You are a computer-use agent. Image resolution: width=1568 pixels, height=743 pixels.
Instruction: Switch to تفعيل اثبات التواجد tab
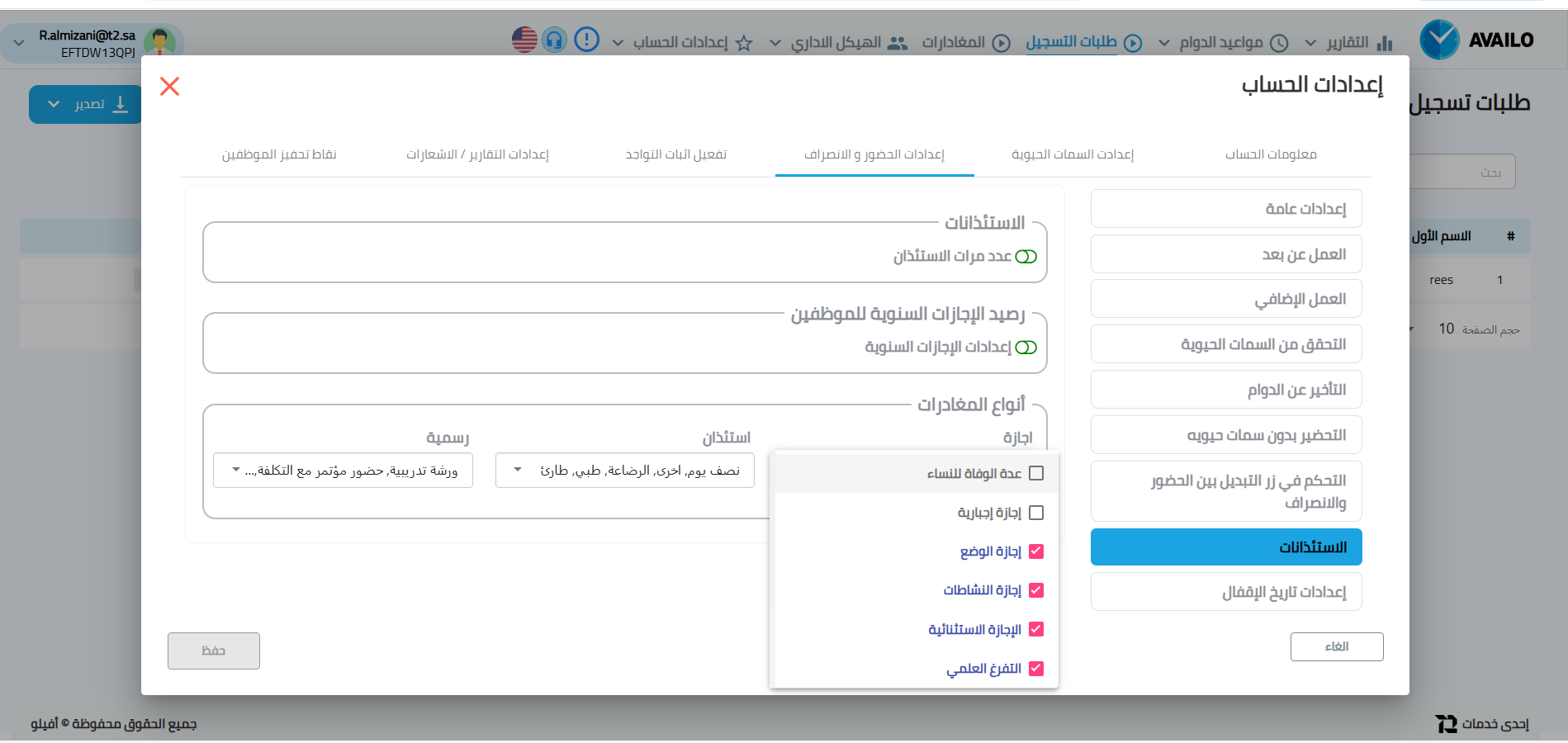coord(675,154)
